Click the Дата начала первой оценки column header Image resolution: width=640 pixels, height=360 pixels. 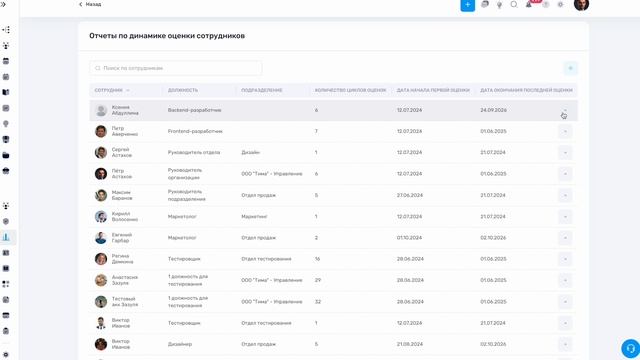point(433,90)
